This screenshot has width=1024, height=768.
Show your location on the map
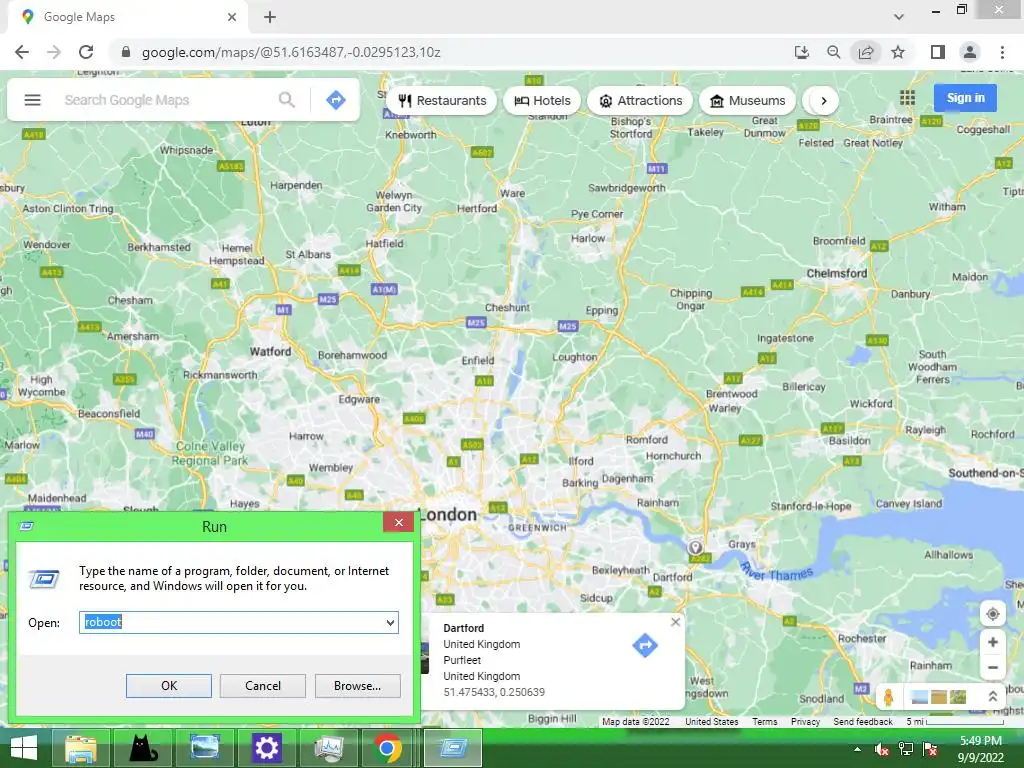993,614
